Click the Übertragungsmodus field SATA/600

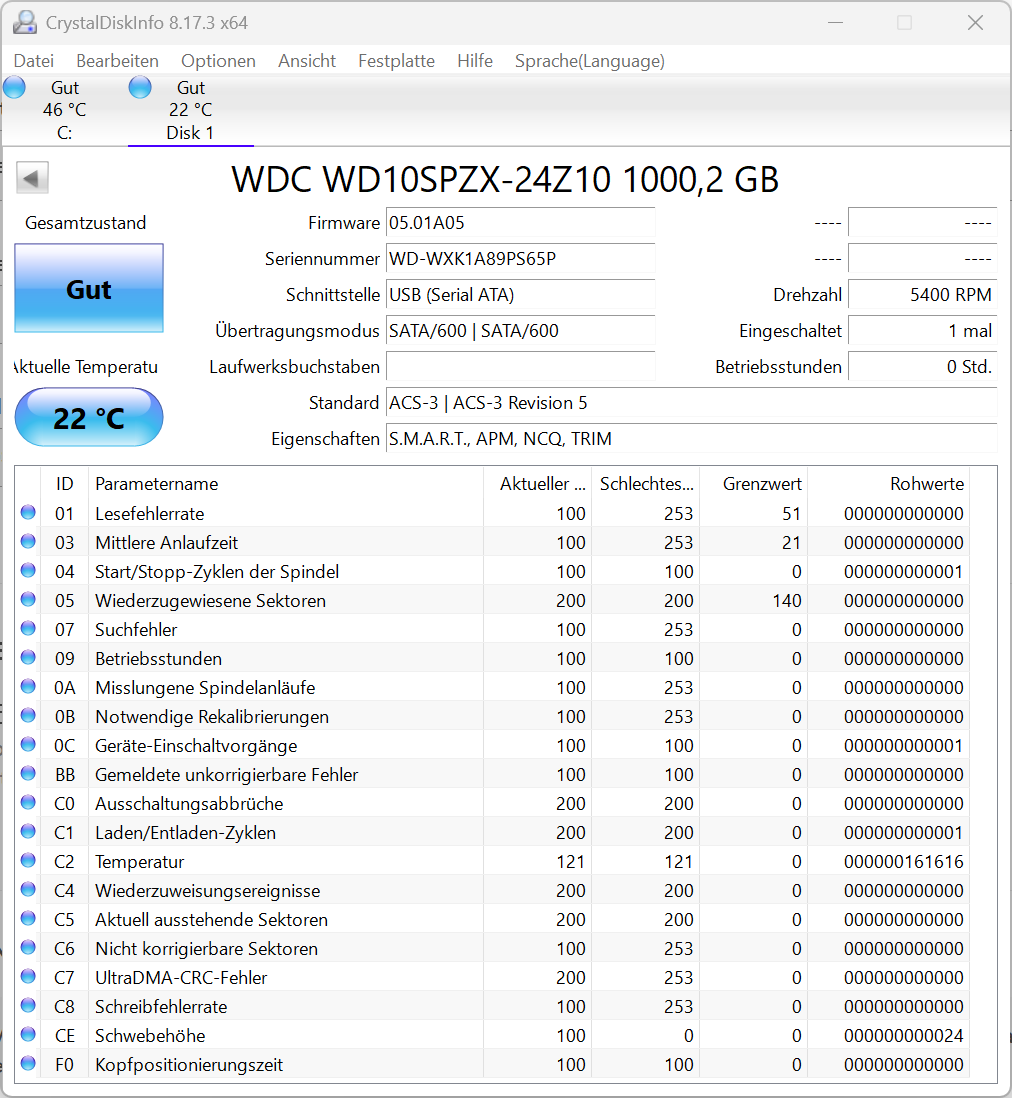tap(520, 331)
